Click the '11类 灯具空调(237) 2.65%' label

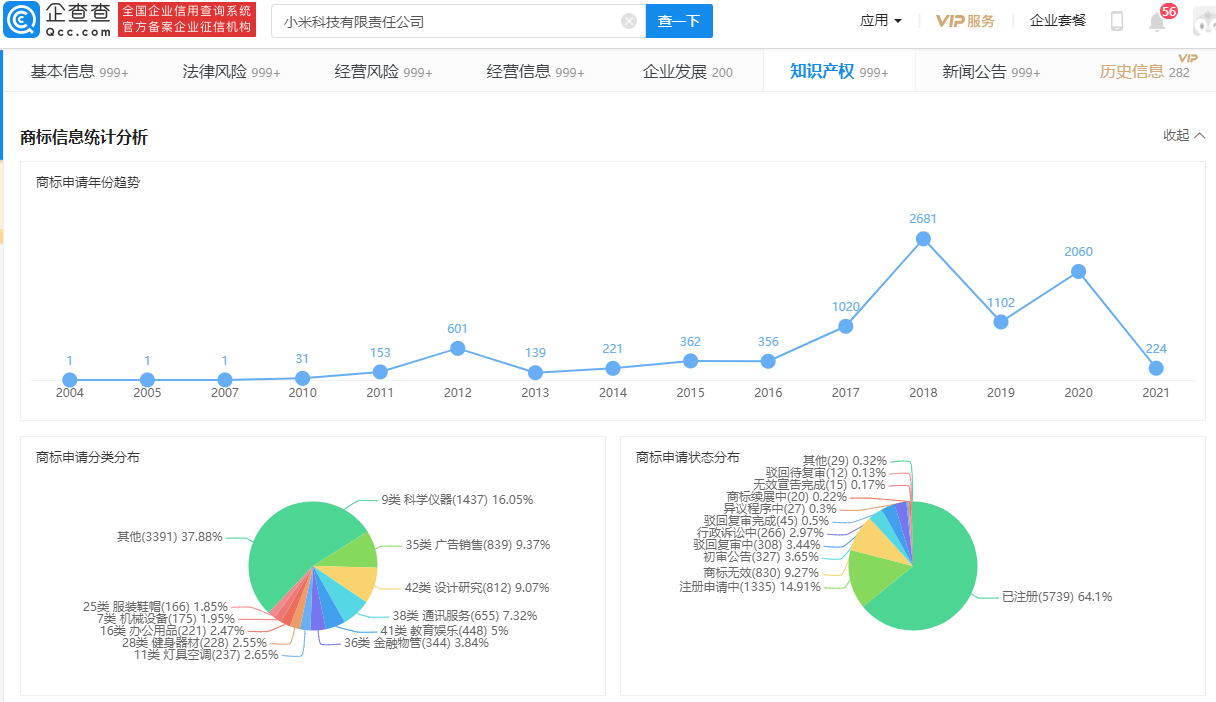click(x=206, y=655)
